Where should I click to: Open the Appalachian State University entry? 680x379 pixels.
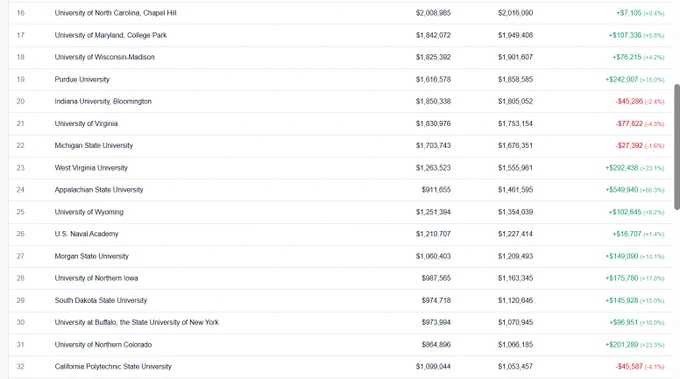tap(99, 190)
